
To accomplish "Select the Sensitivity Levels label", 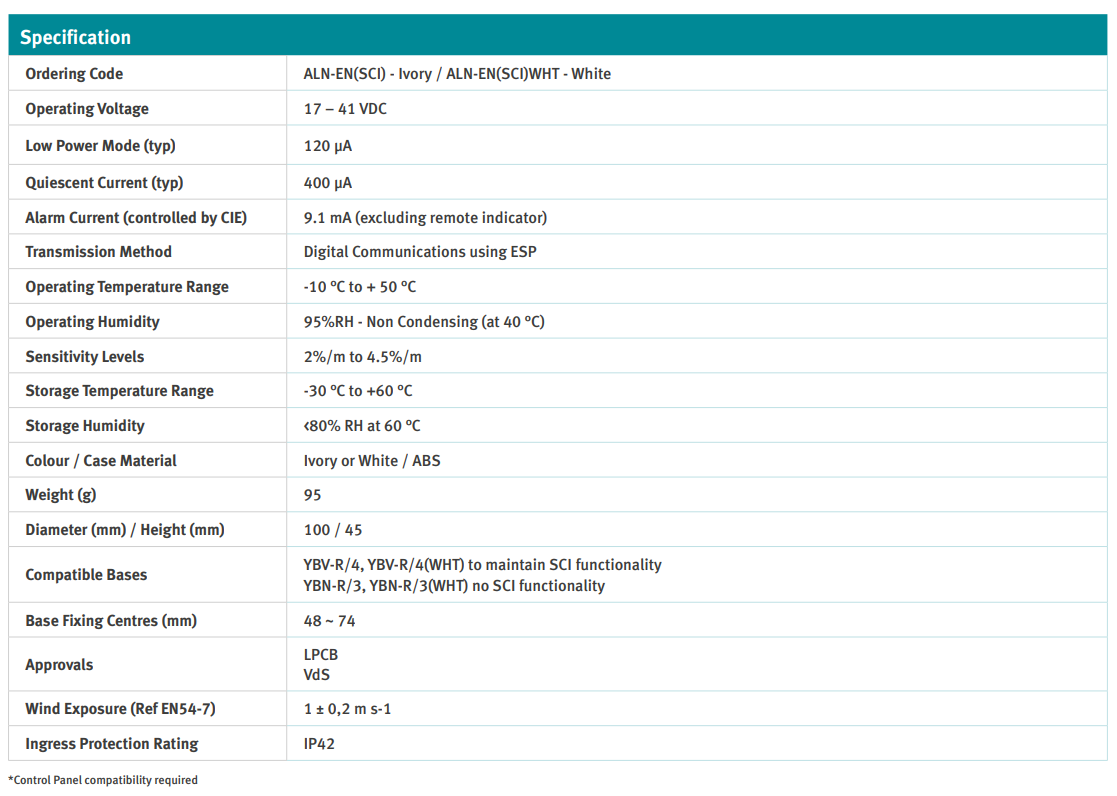I will [85, 357].
